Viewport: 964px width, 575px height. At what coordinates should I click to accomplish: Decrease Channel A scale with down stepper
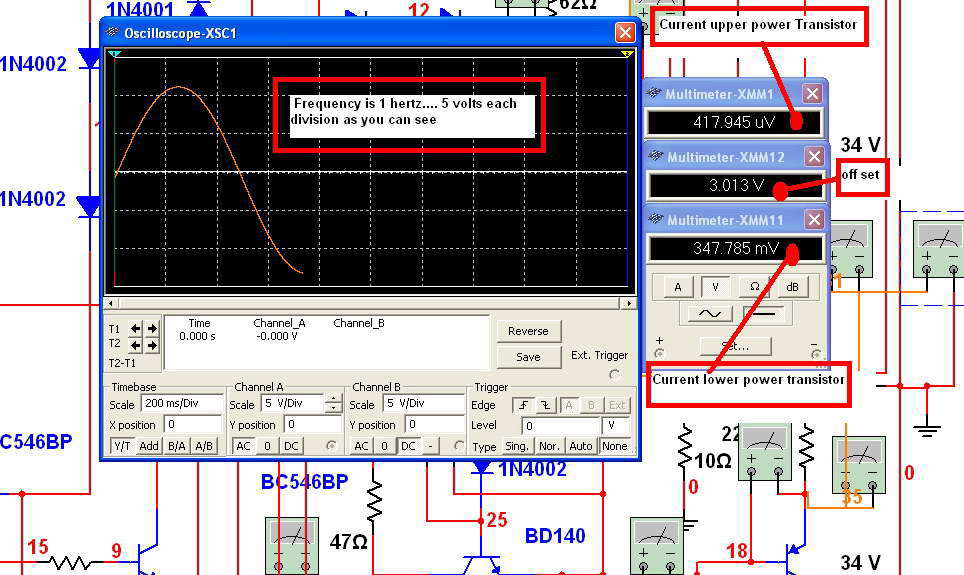tap(333, 408)
